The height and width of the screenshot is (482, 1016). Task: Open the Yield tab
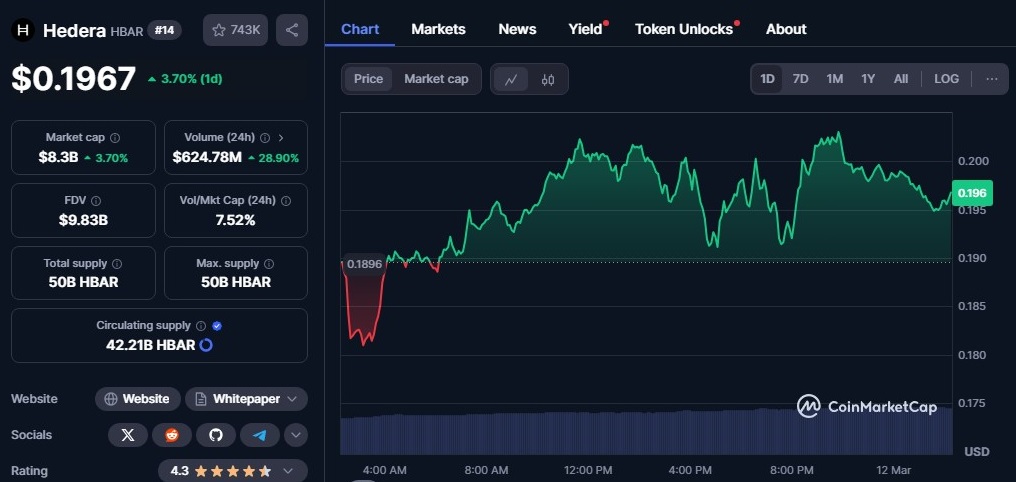(586, 29)
